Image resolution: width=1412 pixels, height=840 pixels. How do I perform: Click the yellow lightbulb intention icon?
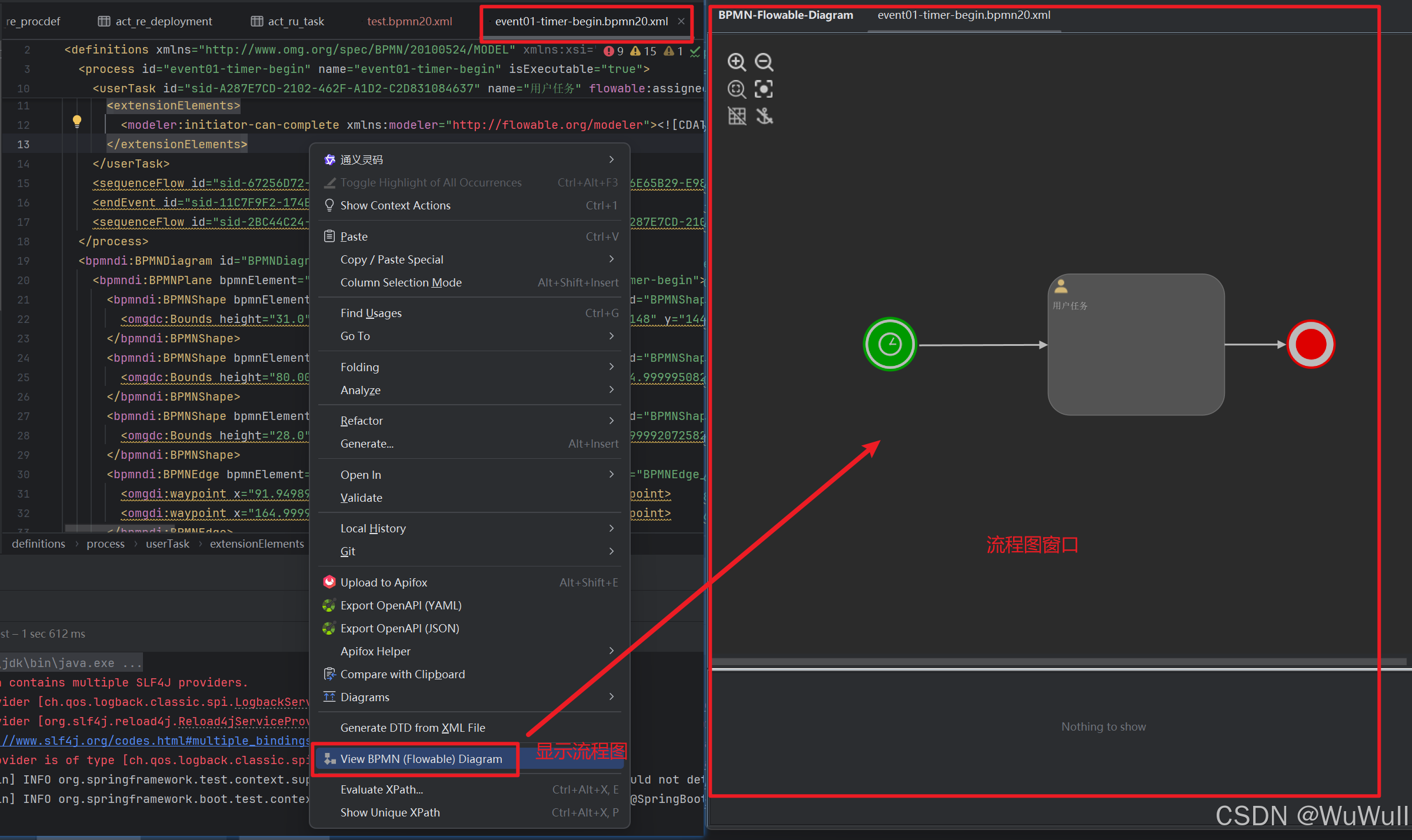[76, 121]
